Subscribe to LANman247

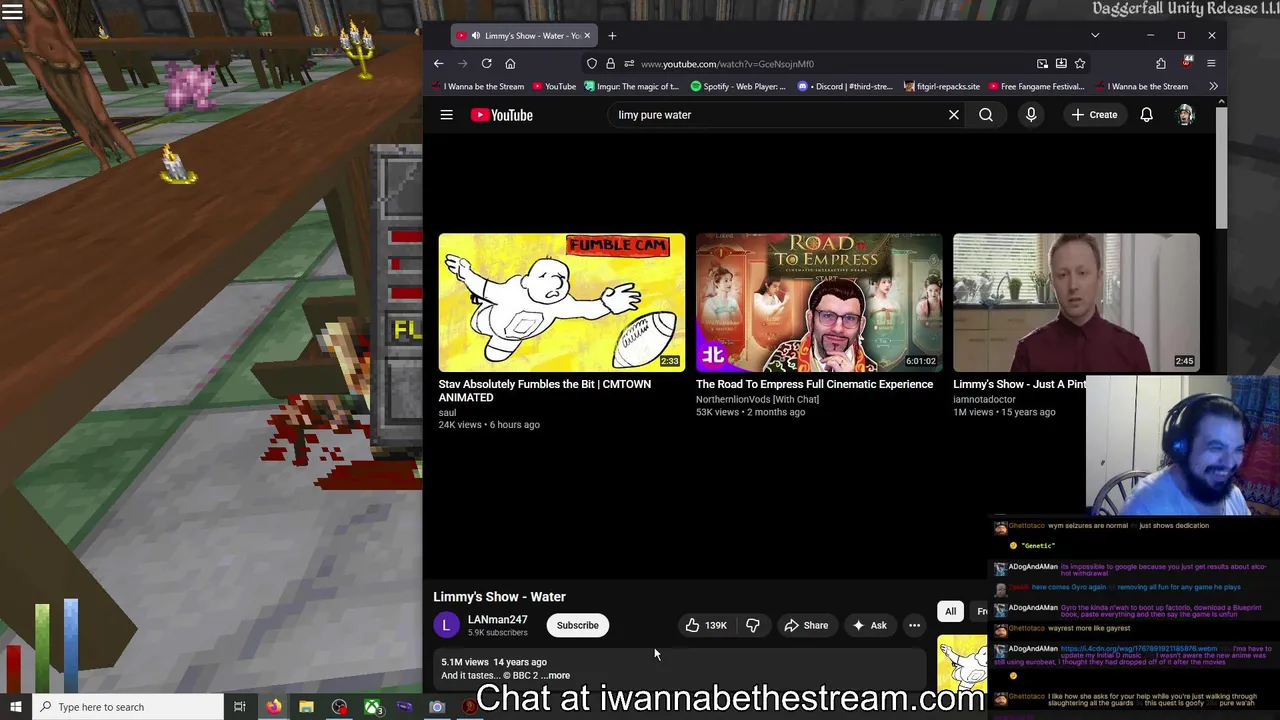pos(578,626)
